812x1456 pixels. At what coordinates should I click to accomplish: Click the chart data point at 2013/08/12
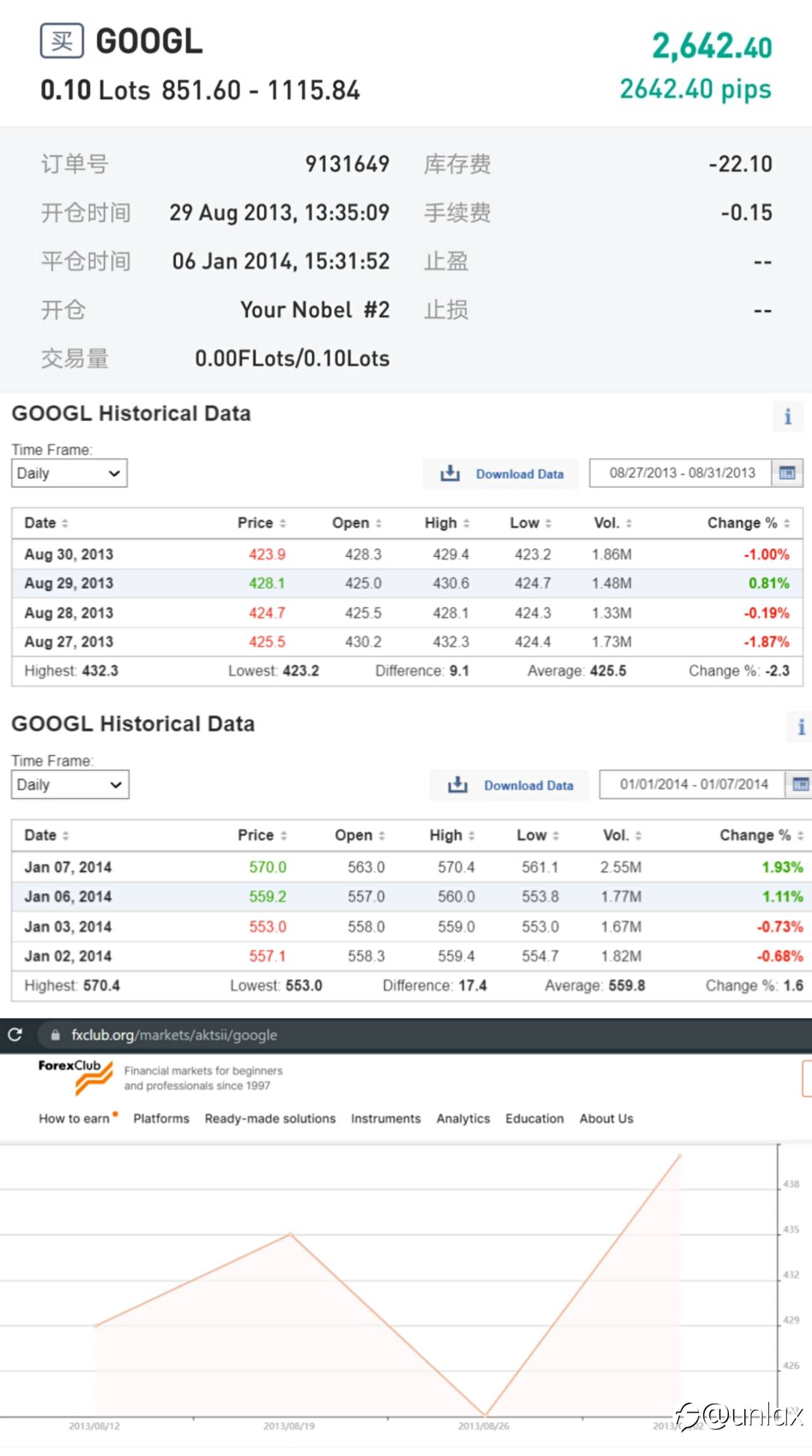coord(96,1326)
